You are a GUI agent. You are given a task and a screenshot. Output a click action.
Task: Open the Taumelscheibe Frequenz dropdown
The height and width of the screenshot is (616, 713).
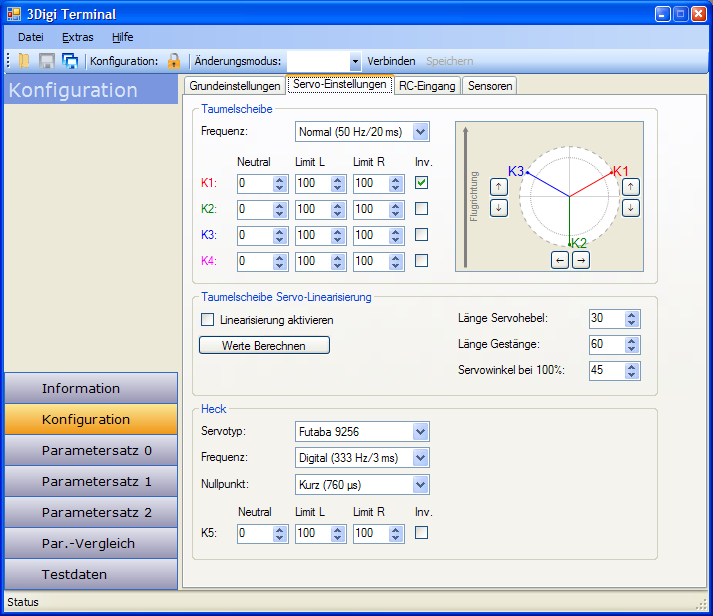(x=421, y=132)
